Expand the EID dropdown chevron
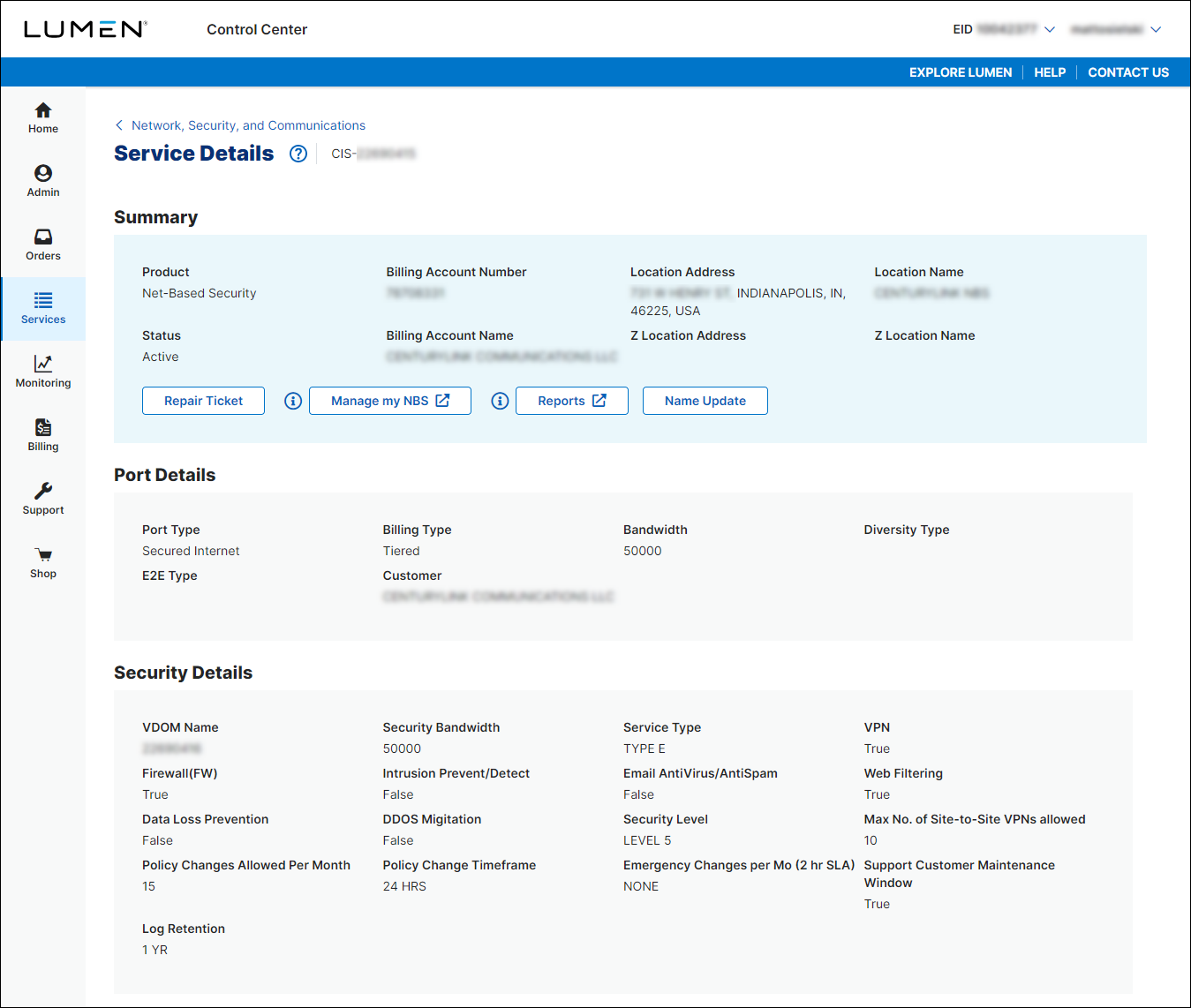This screenshot has height=1008, width=1191. [x=1050, y=29]
